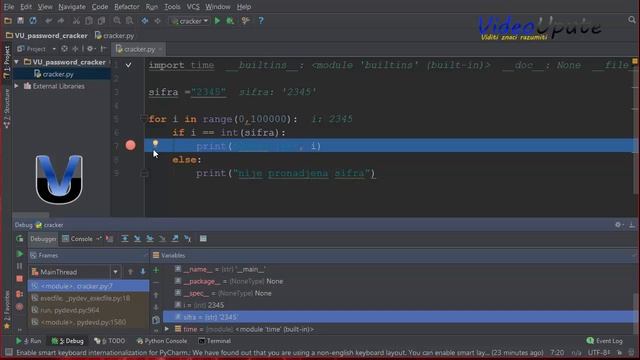Click the Open folder toolbar icon
Screen dimensions: 640x360
coord(8,21)
